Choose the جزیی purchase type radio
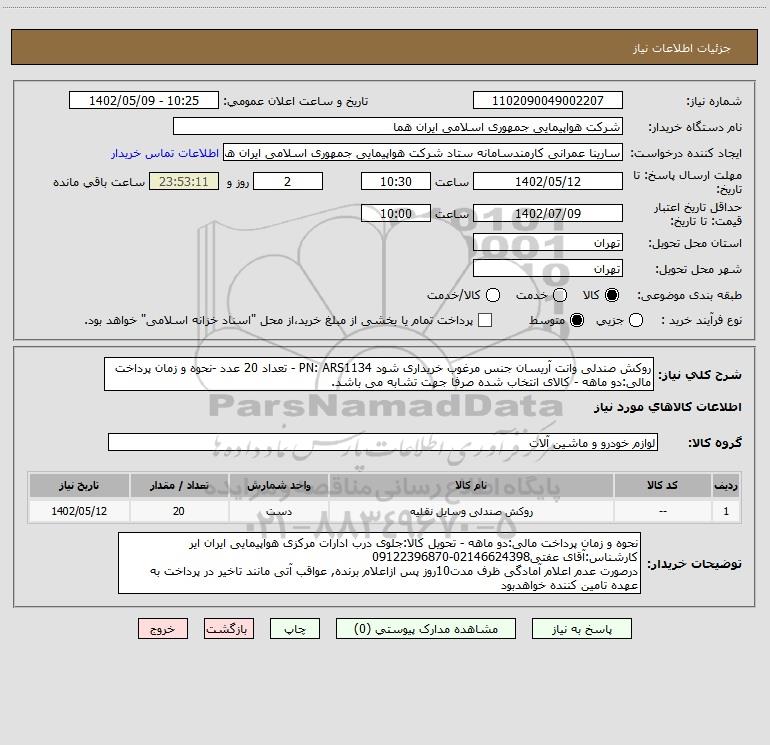 (x=635, y=320)
